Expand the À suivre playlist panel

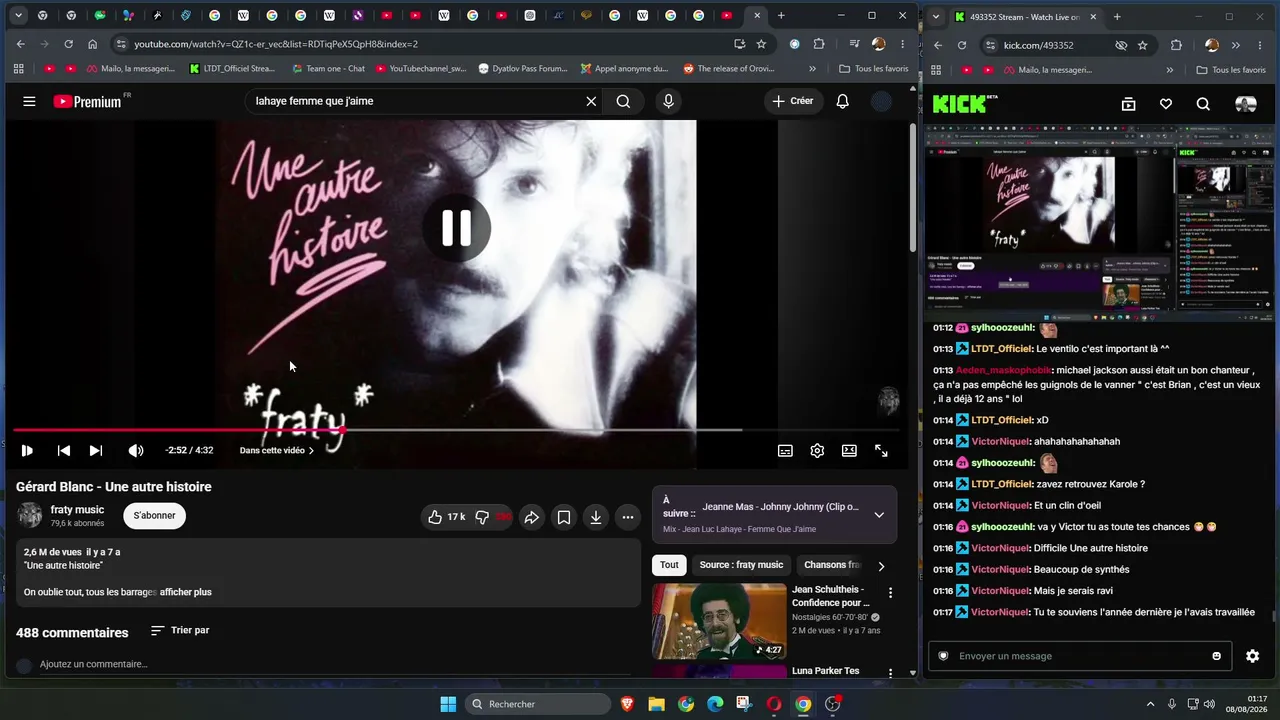879,515
